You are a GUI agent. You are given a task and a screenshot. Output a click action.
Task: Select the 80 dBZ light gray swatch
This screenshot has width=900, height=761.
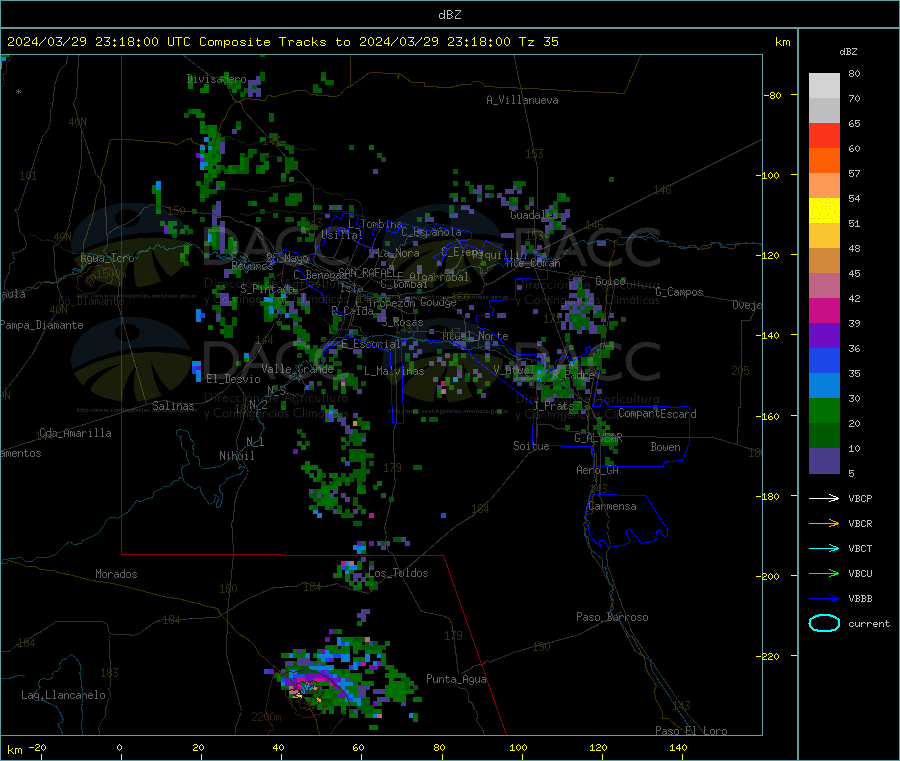[x=824, y=86]
